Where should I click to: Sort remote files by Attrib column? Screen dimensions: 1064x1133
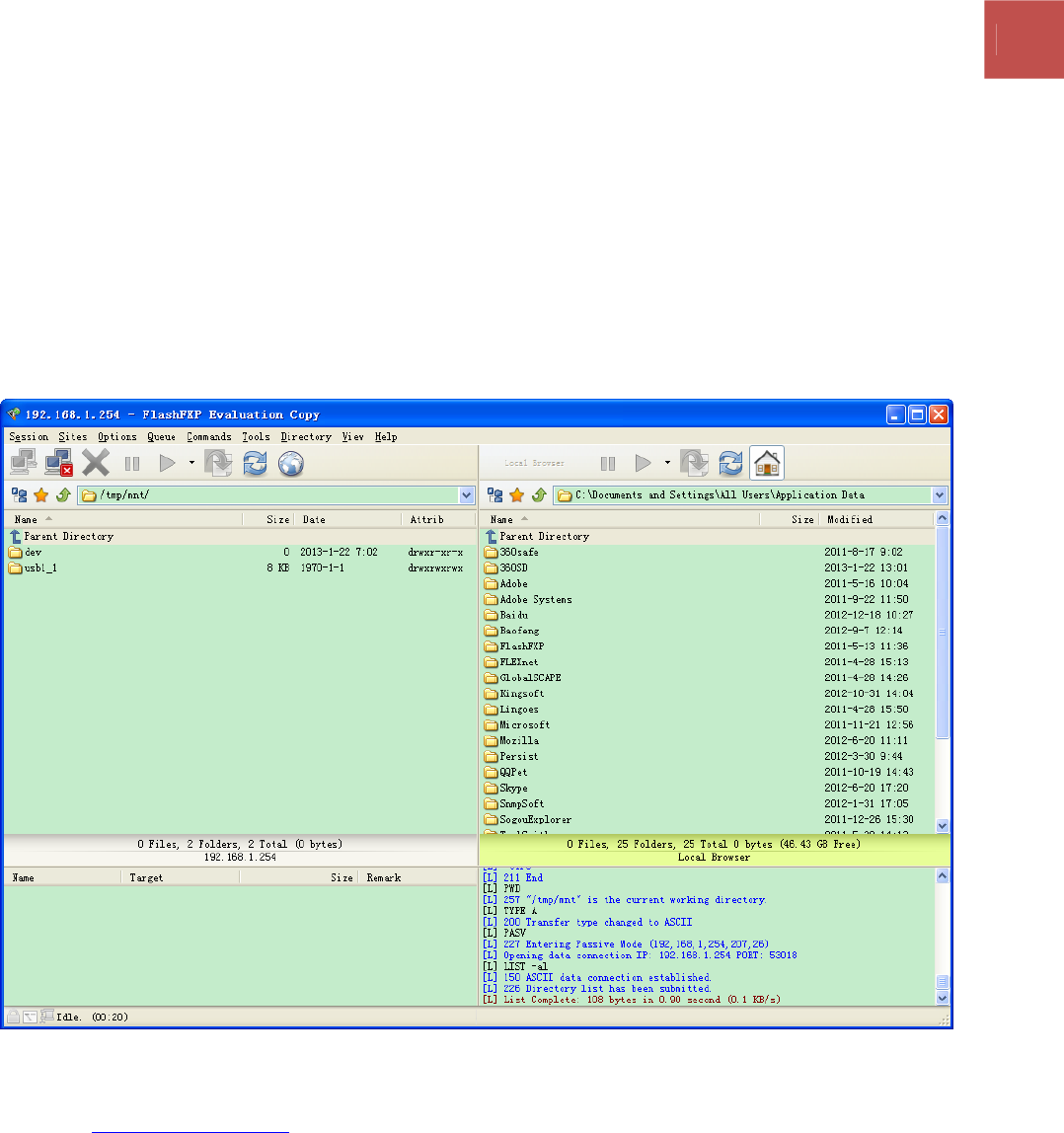(x=439, y=519)
